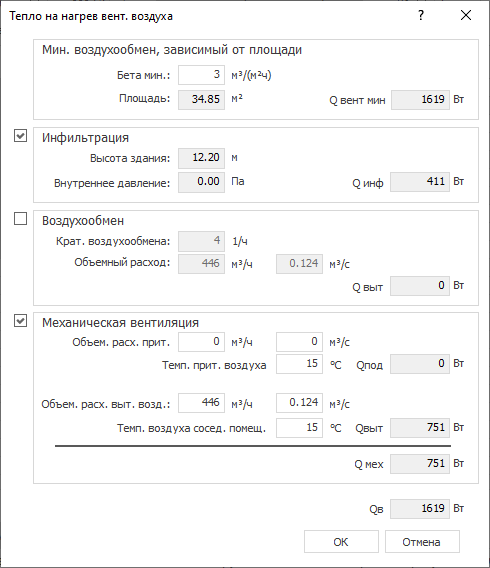The height and width of the screenshot is (568, 490).
Task: Click the Отмена button
Action: (x=422, y=542)
